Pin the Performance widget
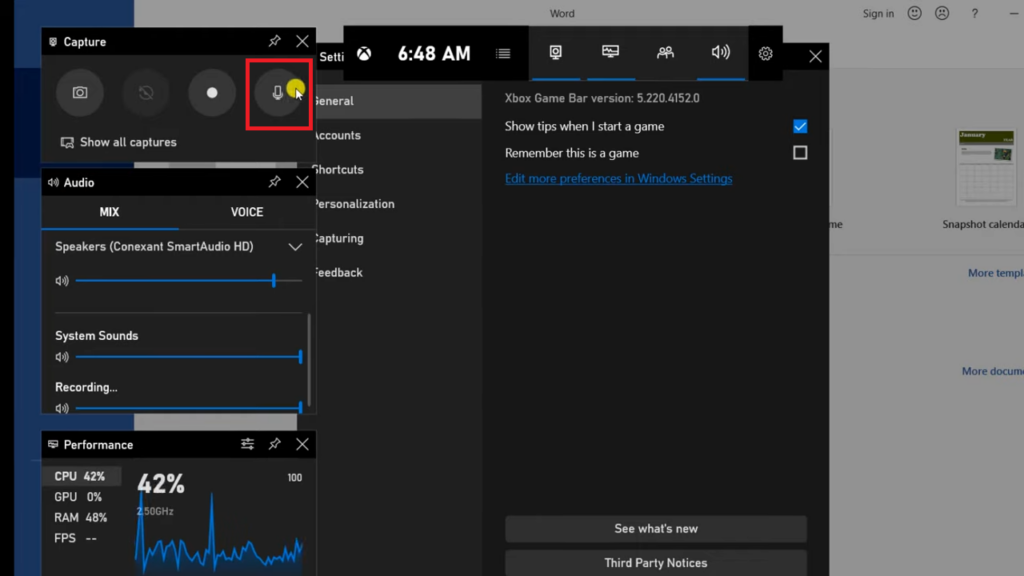1024x576 pixels. pyautogui.click(x=274, y=444)
